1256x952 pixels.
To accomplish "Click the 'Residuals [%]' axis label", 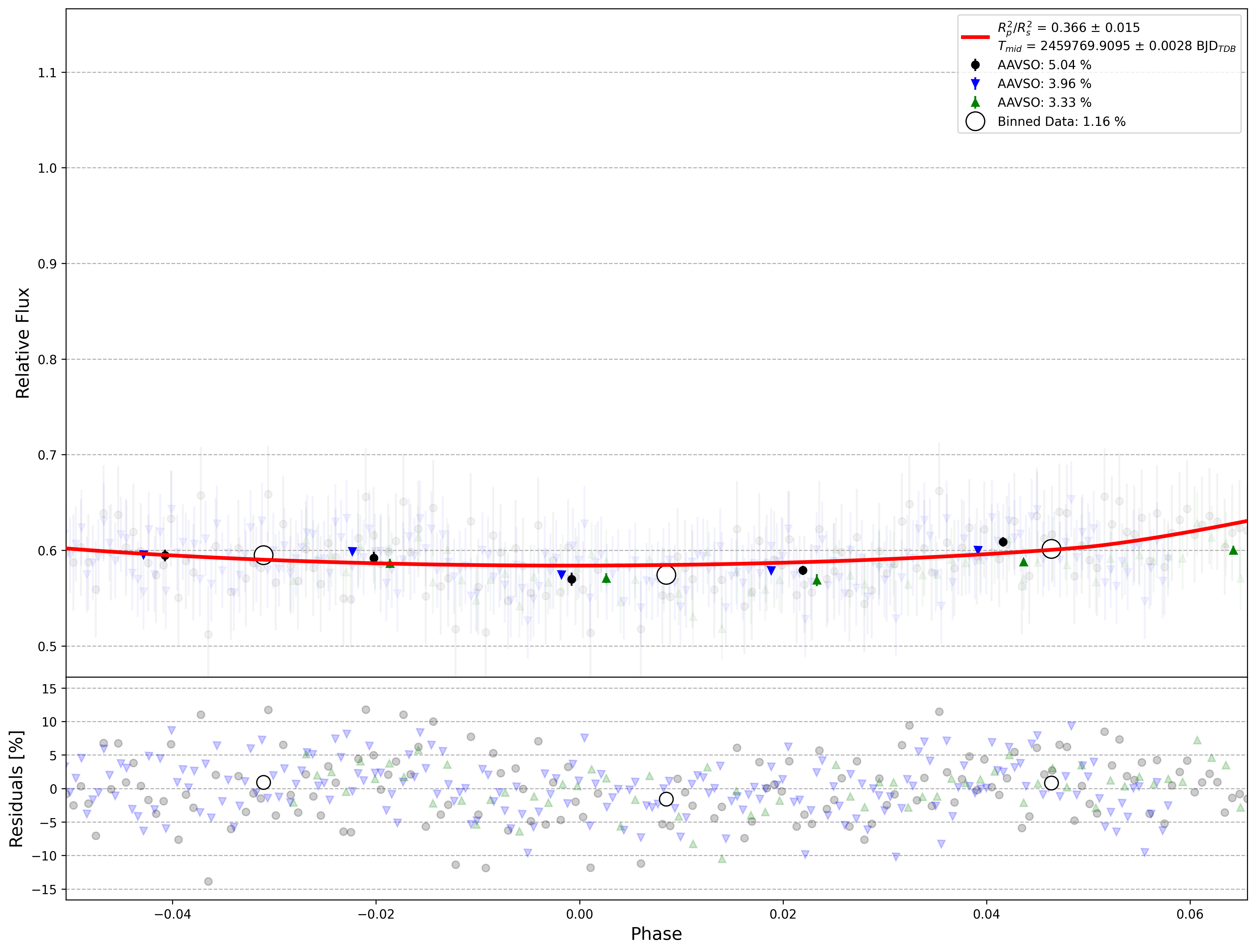I will click(16, 789).
